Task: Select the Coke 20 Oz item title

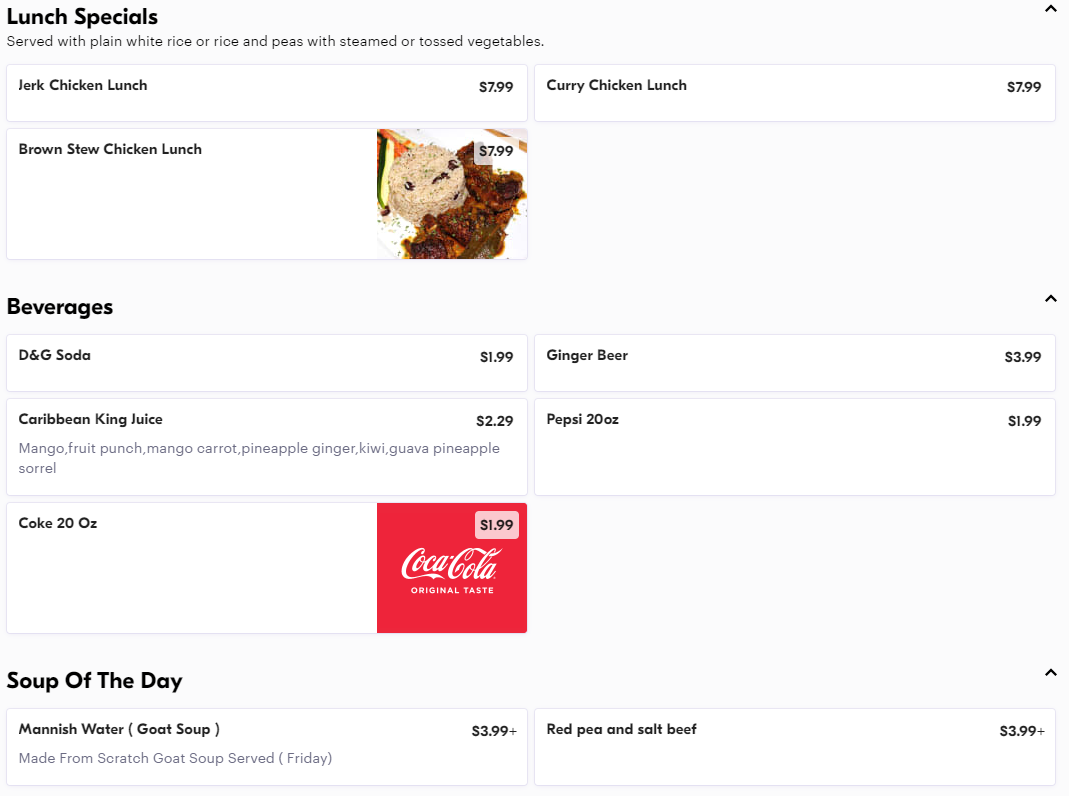Action: point(58,523)
